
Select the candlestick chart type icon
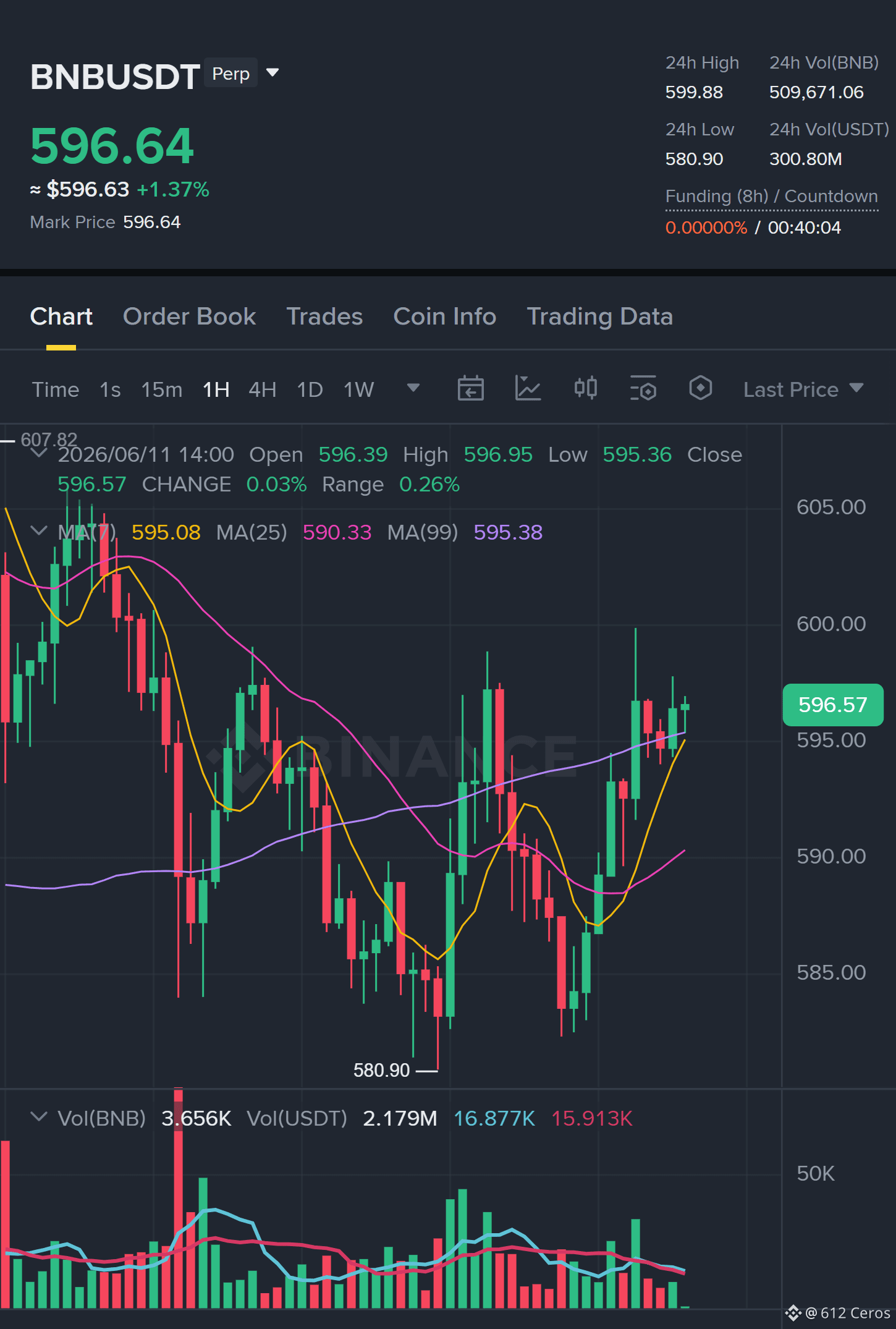tap(585, 389)
